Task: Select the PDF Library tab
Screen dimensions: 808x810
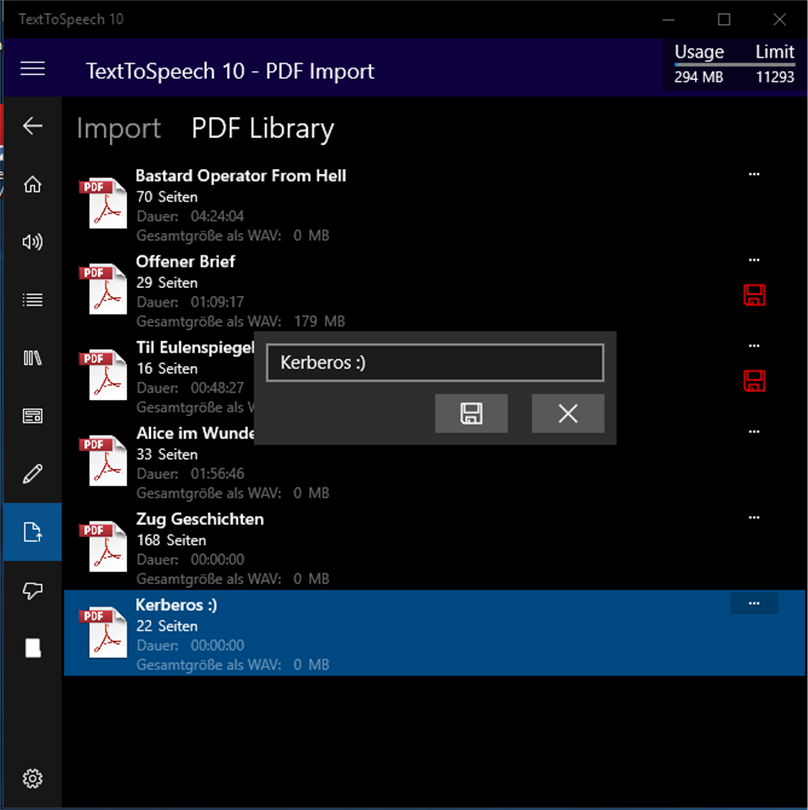Action: click(x=262, y=129)
